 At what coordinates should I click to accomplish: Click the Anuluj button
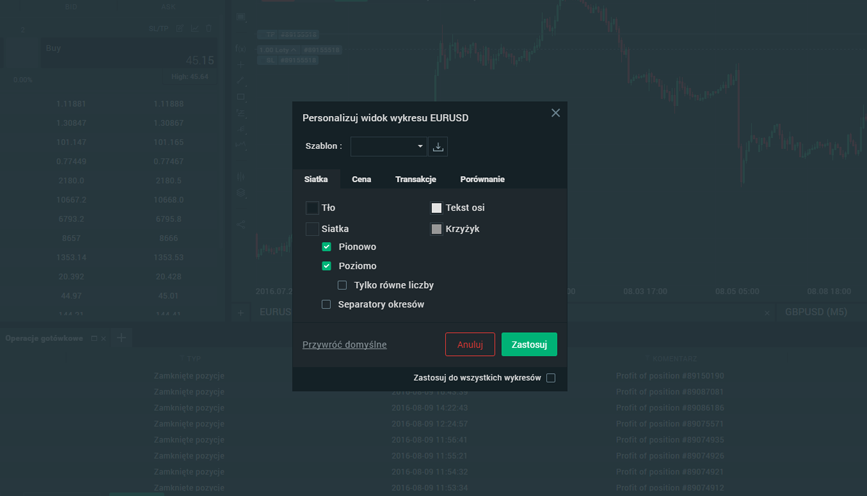click(x=470, y=344)
